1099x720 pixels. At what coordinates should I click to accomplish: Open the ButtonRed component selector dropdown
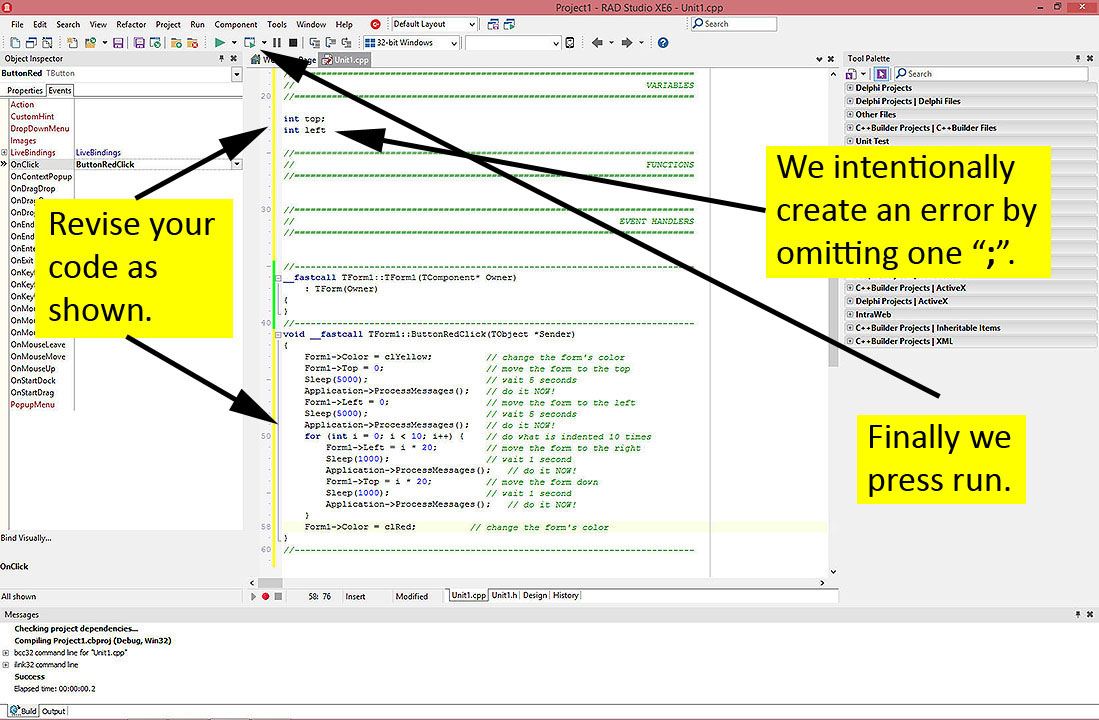tap(236, 74)
